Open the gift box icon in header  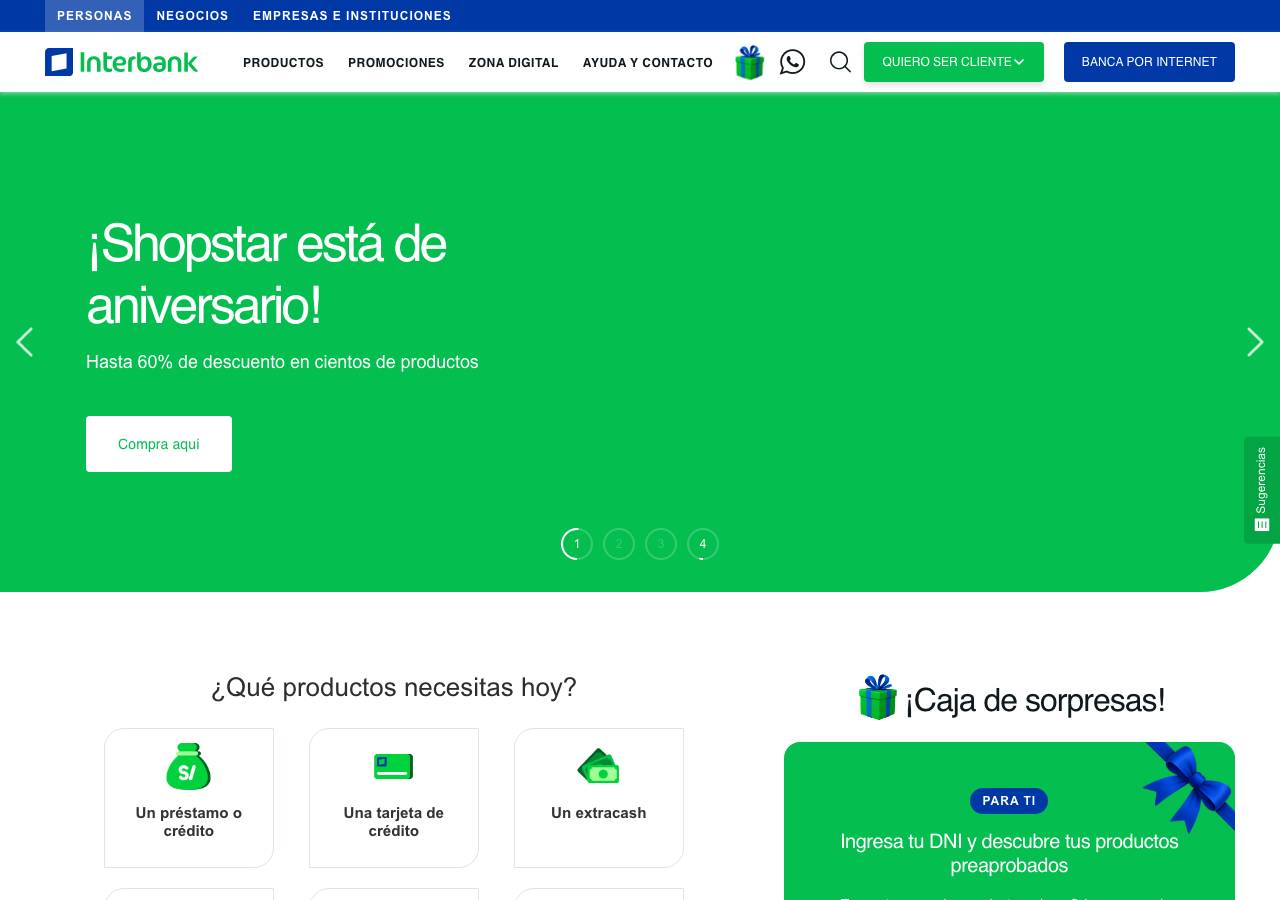750,62
